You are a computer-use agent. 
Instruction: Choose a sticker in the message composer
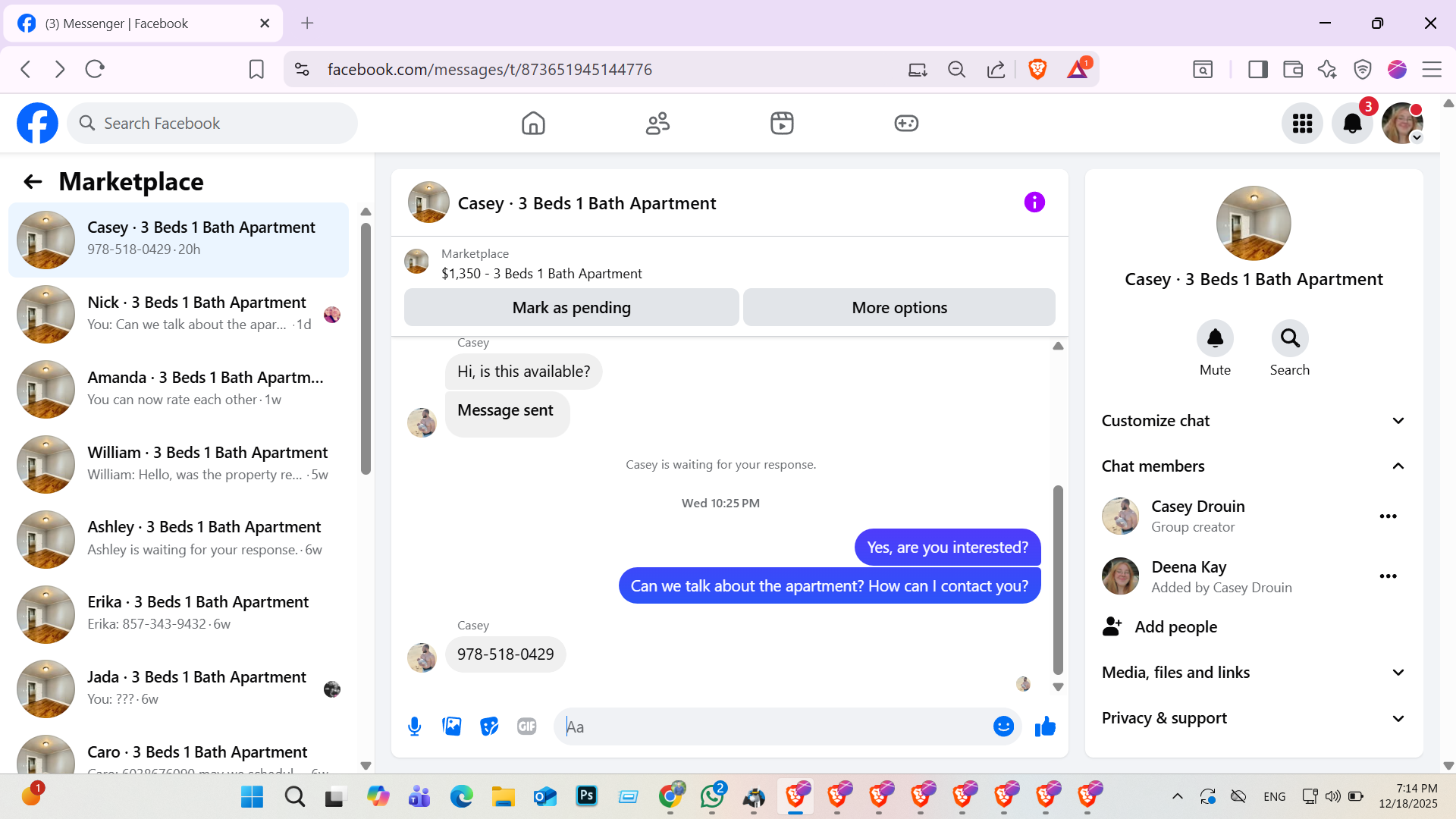[489, 726]
